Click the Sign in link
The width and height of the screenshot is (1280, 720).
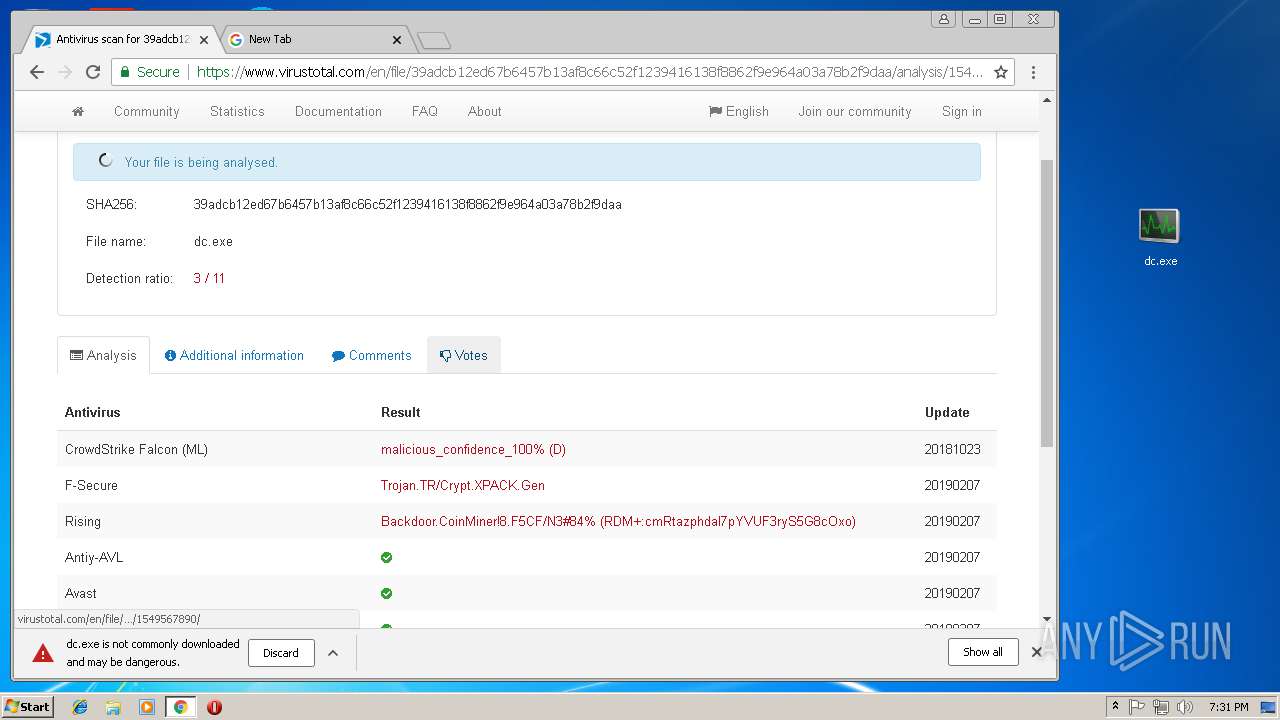coord(962,111)
